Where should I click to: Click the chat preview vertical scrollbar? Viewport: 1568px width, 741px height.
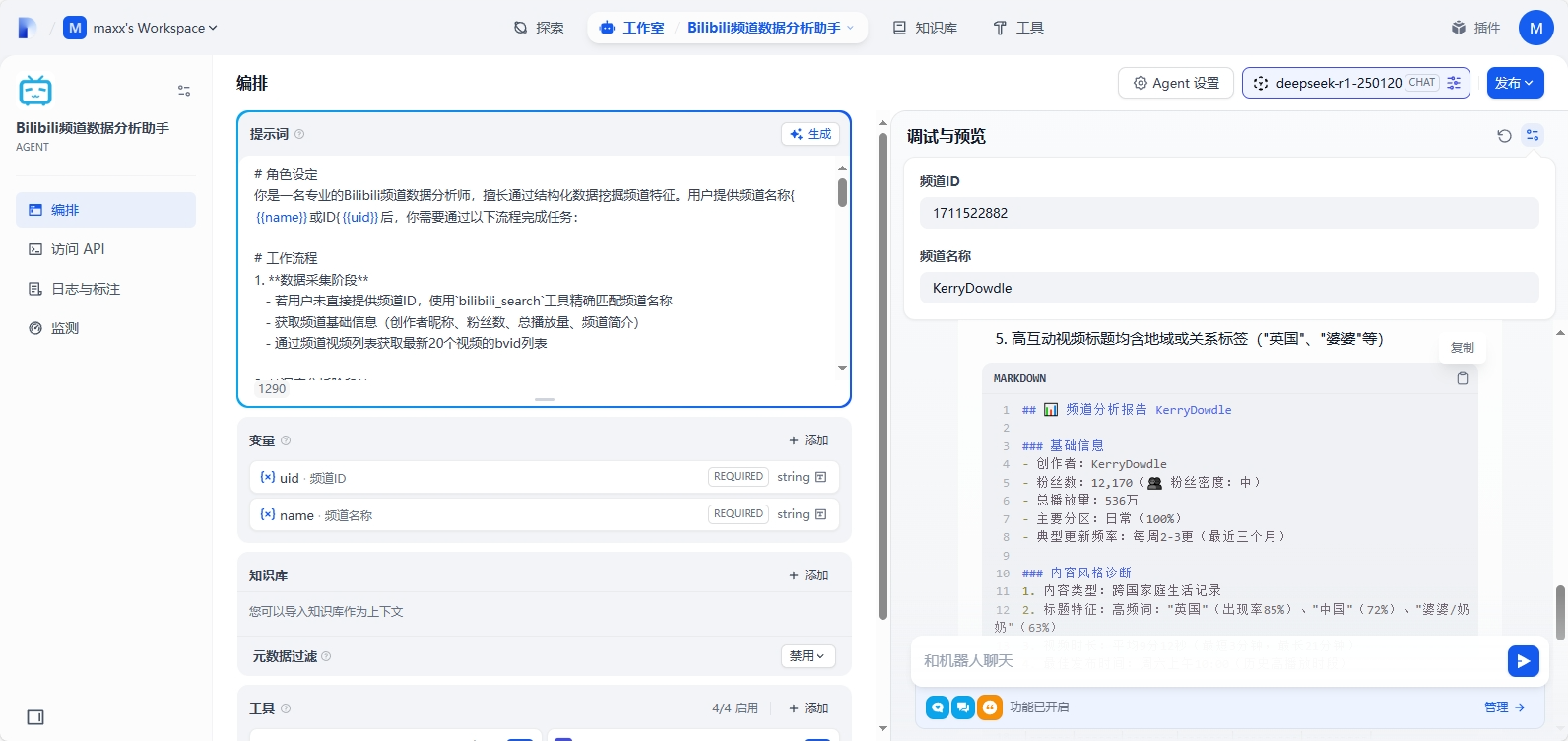point(1560,611)
